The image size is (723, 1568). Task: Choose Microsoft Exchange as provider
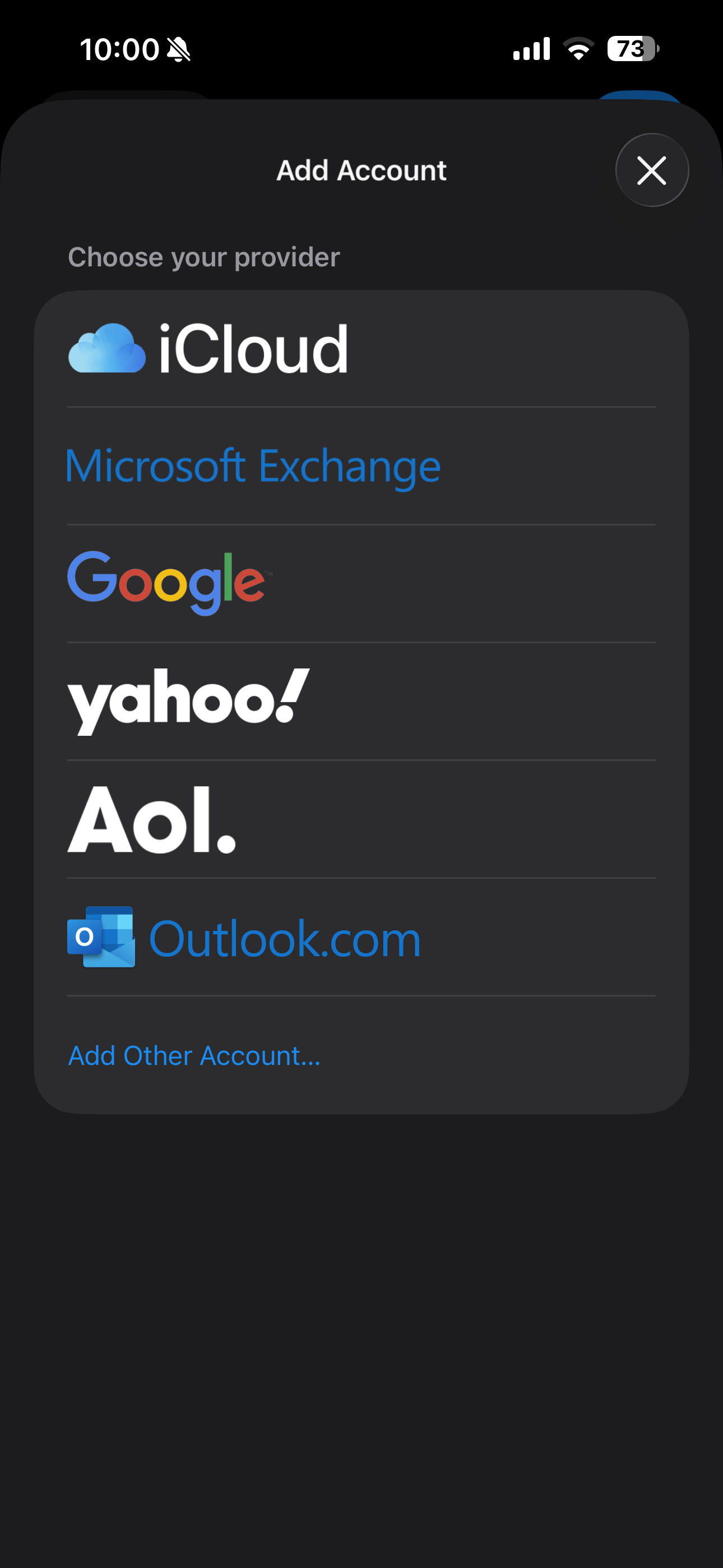click(x=254, y=464)
